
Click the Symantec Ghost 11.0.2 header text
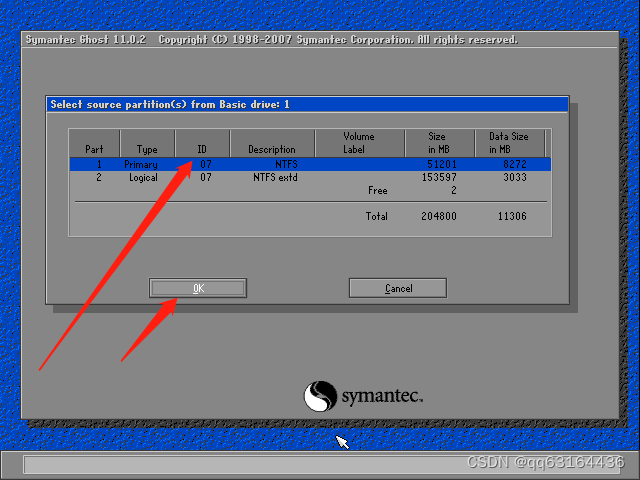(86, 40)
